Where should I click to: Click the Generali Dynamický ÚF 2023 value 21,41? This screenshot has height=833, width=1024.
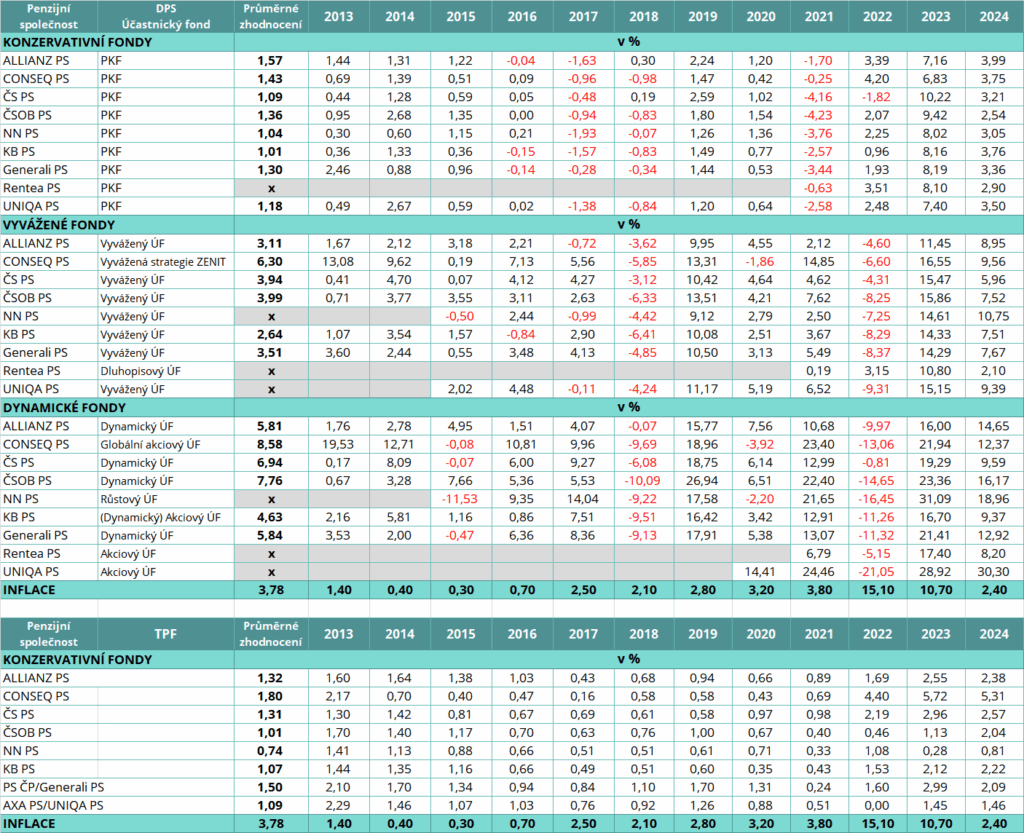[x=935, y=536]
